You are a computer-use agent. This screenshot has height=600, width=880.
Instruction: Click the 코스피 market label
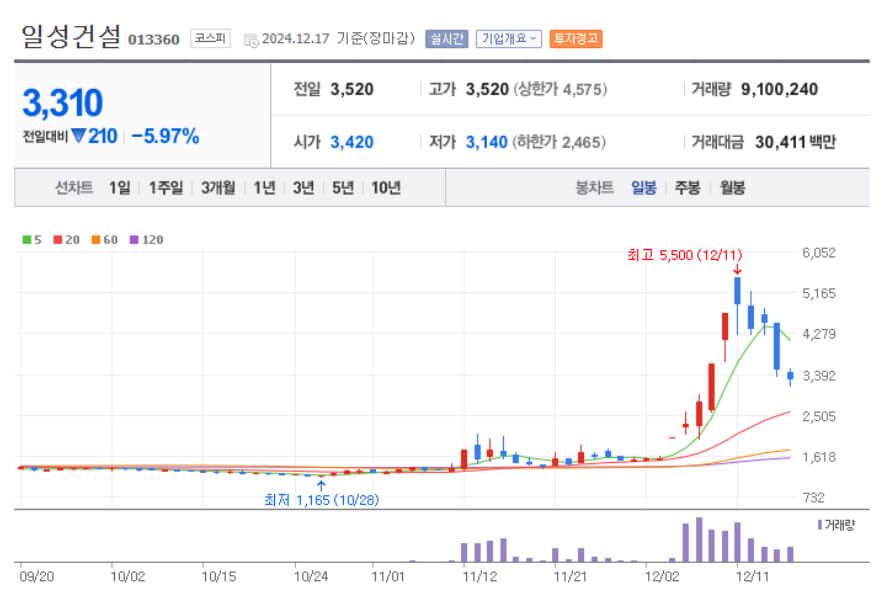(x=210, y=38)
